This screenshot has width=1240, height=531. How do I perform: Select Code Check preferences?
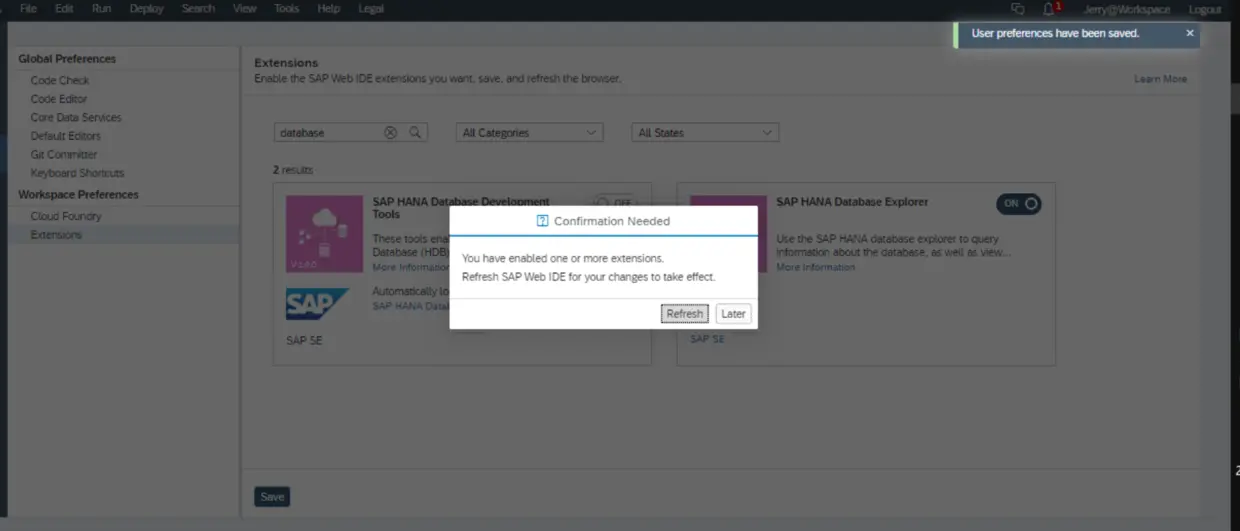[x=60, y=80]
